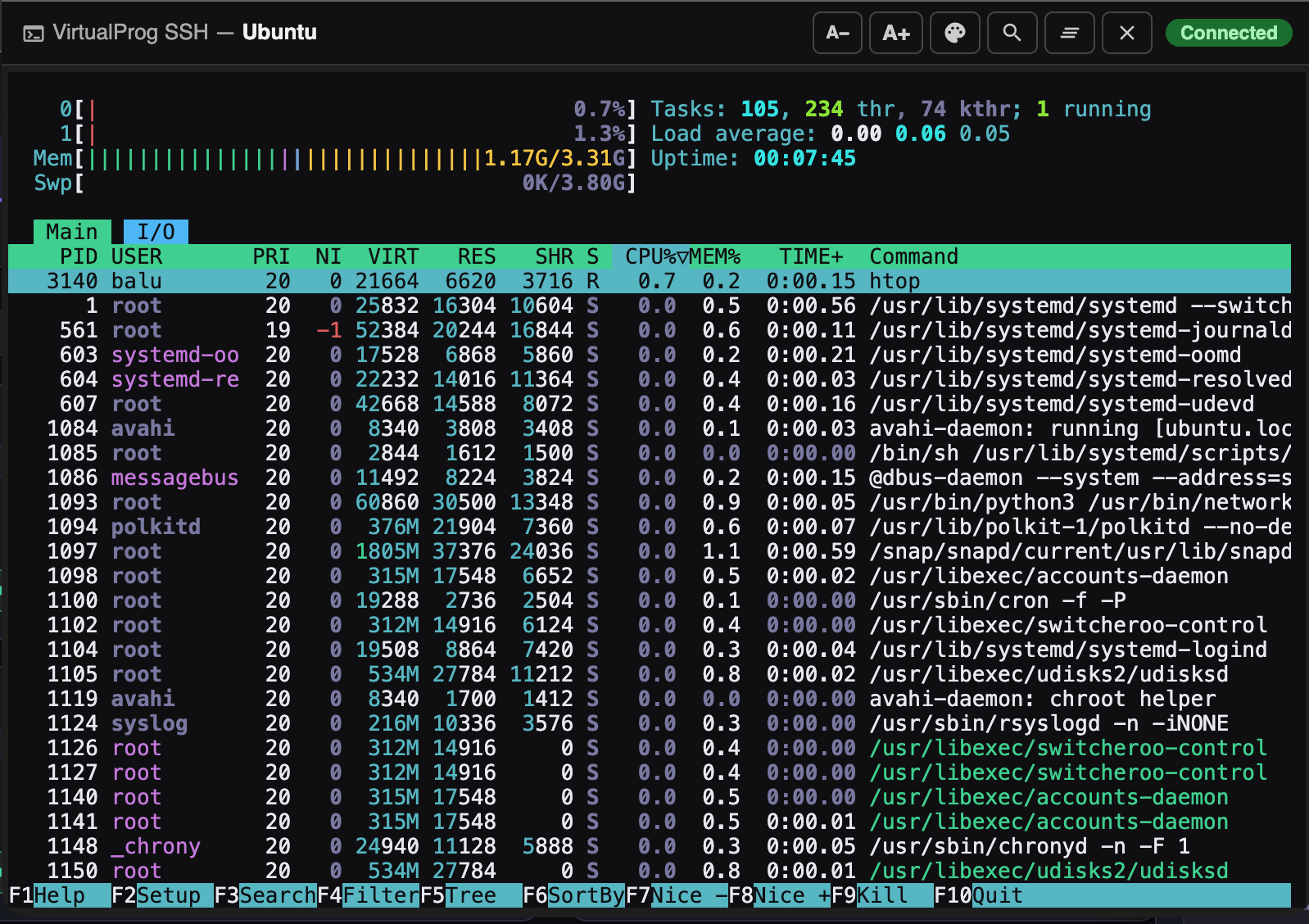Close the SSH session with X button

tap(1127, 33)
